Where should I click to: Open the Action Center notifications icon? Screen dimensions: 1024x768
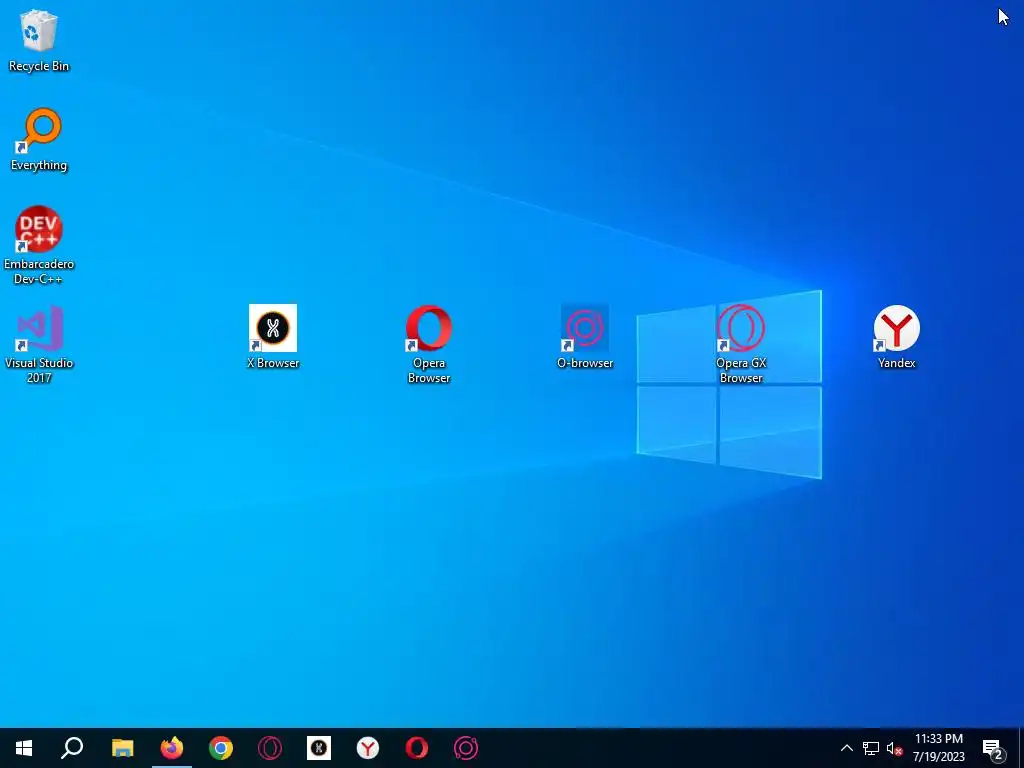tap(993, 748)
